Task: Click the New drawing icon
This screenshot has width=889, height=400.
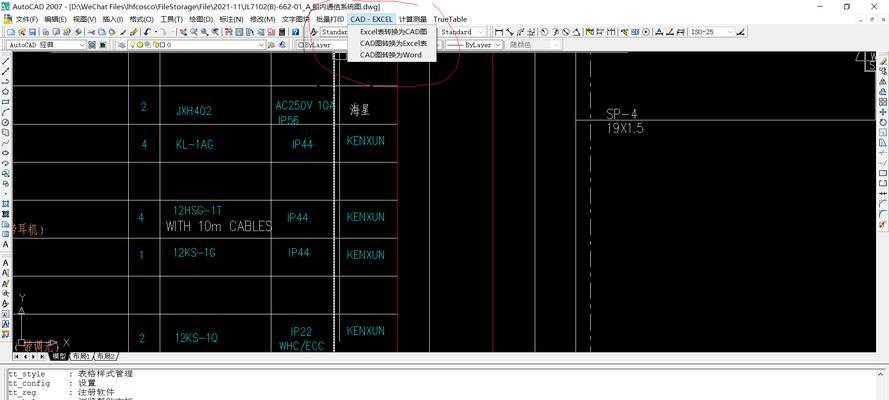Action: pyautogui.click(x=11, y=32)
